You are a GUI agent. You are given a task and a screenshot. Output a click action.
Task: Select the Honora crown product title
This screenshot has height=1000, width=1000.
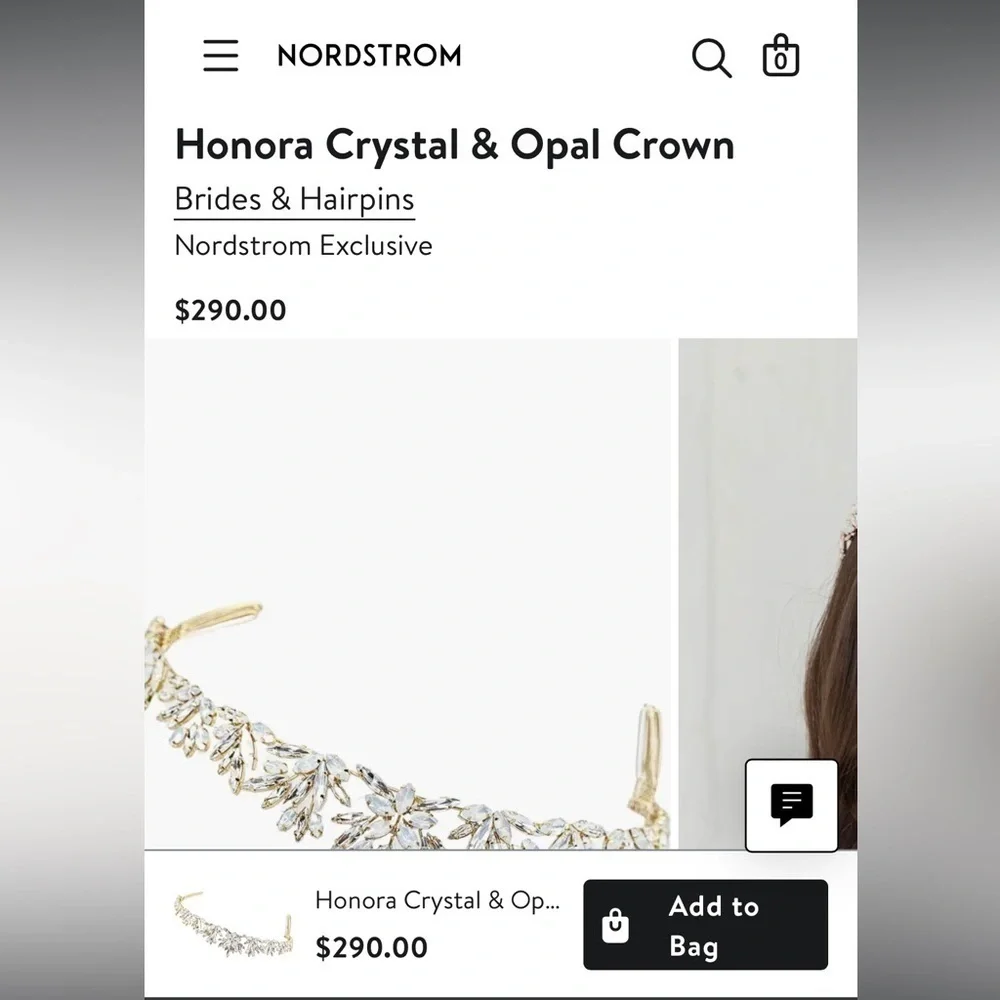coord(455,145)
